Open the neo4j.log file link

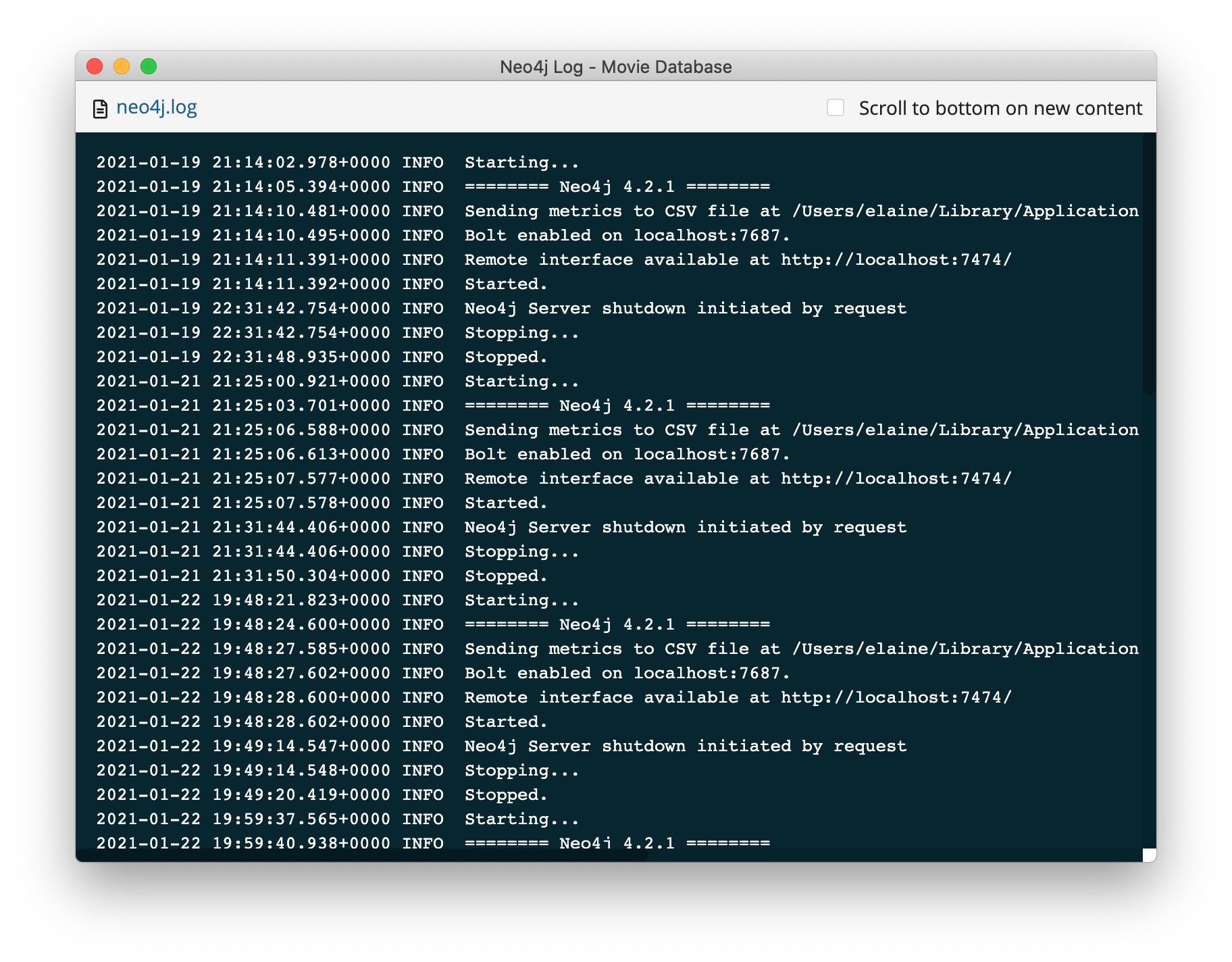[156, 107]
